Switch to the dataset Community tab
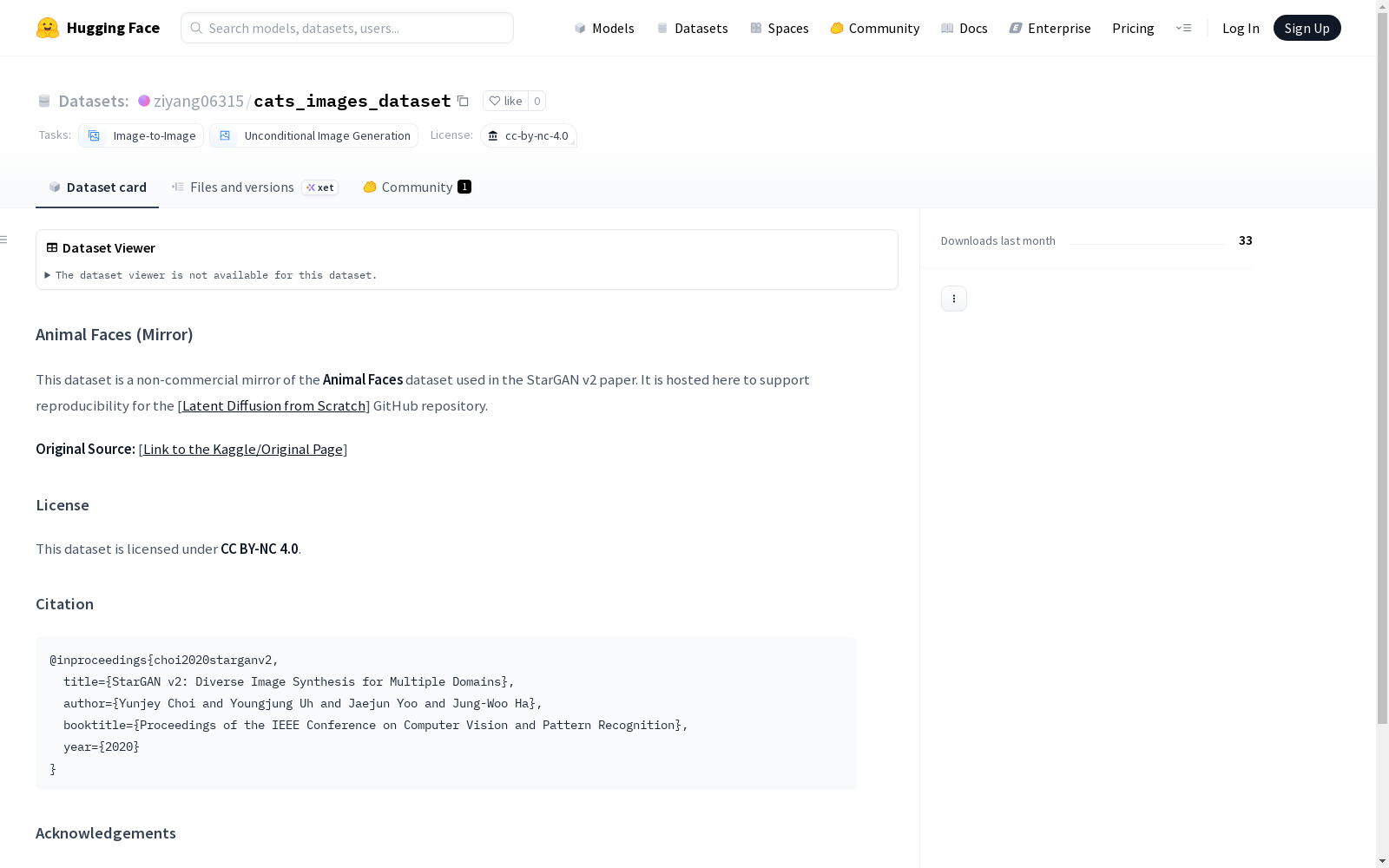The height and width of the screenshot is (868, 1389). click(x=417, y=187)
